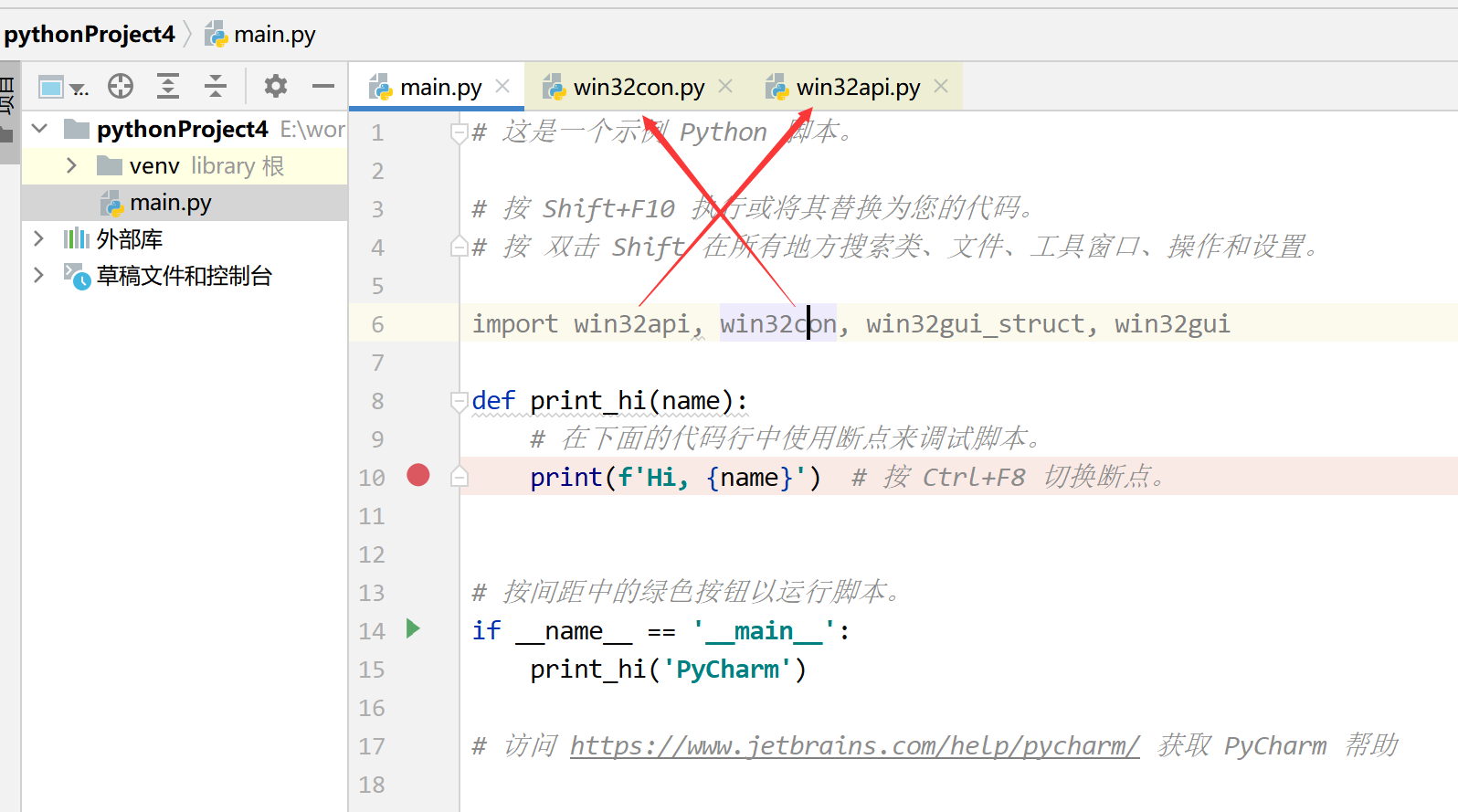Screen dimensions: 1458x812
Task: Select main.py in the project tree
Action: coord(185,203)
